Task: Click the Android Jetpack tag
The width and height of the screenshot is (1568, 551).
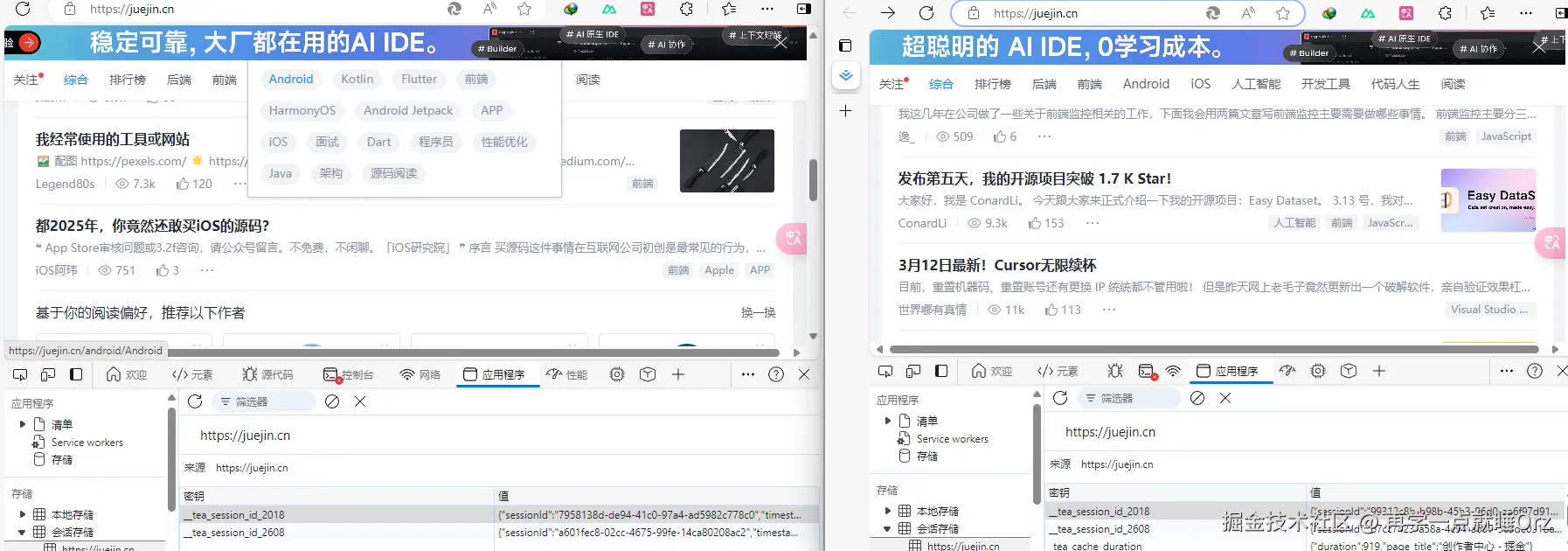Action: [408, 110]
